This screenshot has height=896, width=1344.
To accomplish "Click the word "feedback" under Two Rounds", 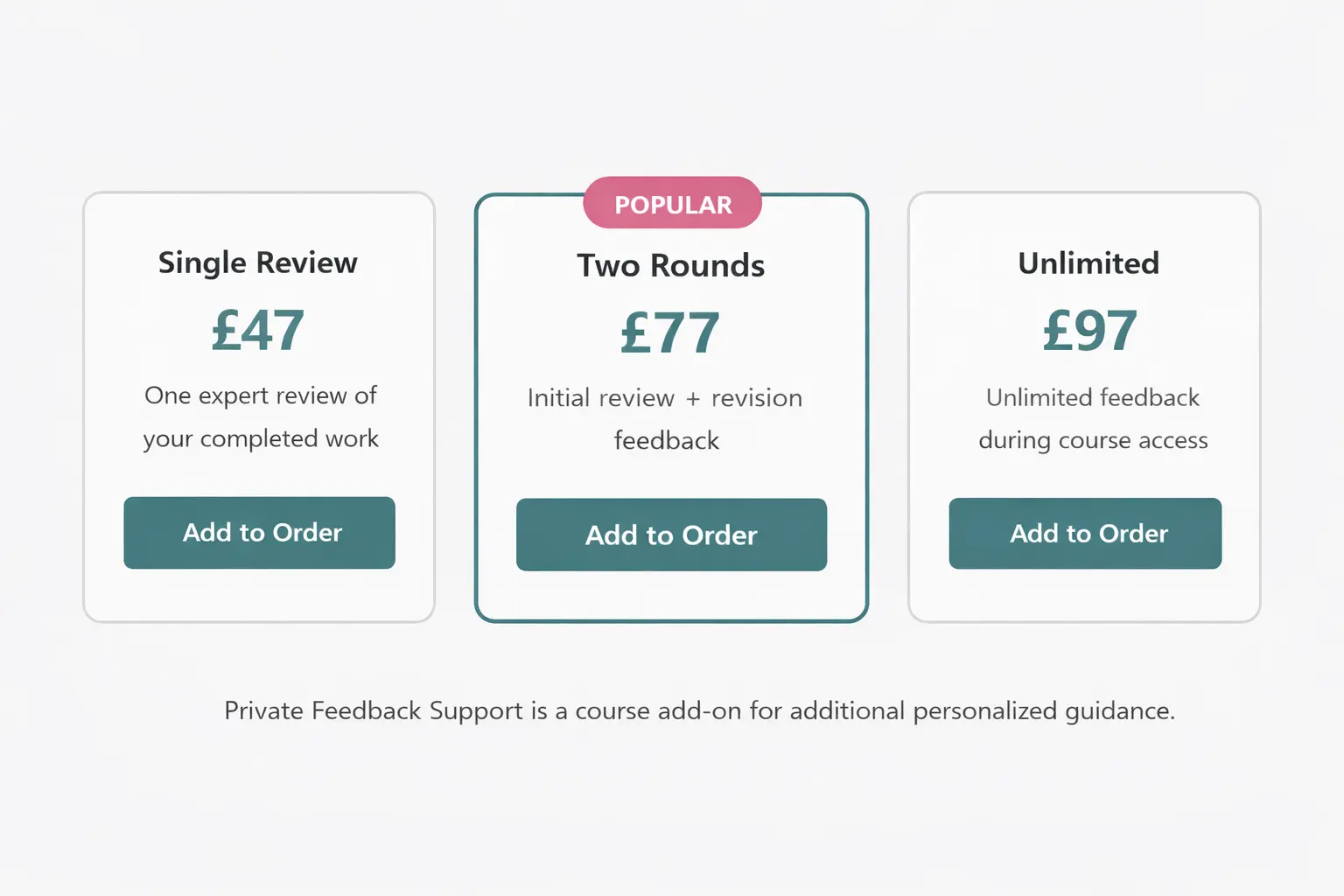I will [667, 440].
